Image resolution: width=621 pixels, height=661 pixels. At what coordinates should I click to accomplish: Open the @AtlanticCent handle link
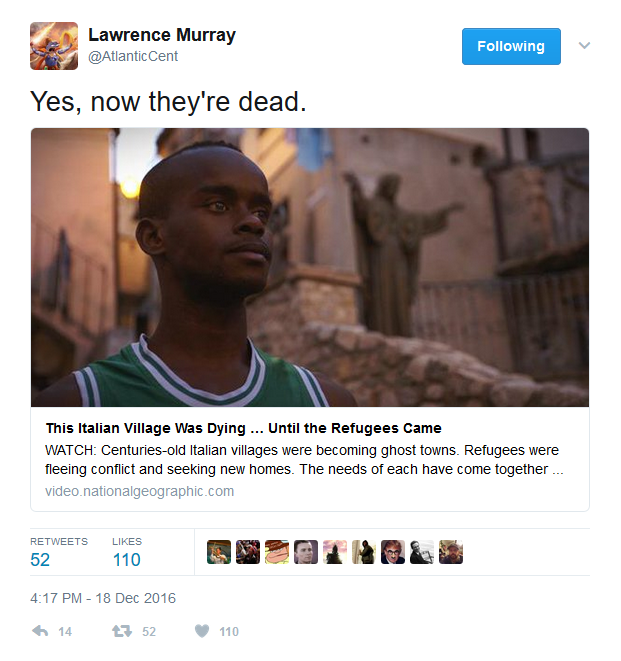pos(133,56)
